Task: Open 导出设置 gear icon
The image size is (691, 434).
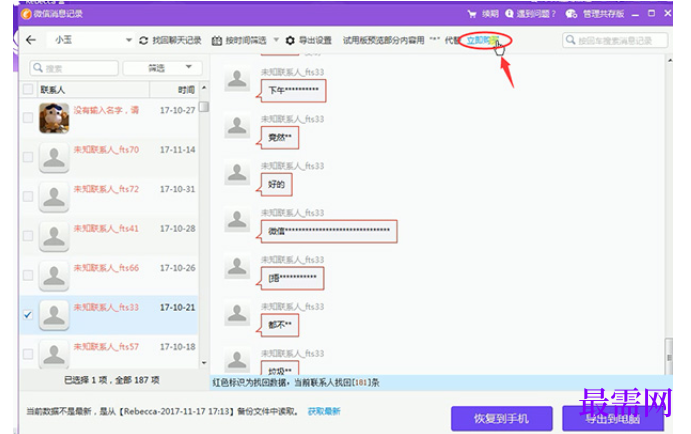Action: pyautogui.click(x=290, y=41)
